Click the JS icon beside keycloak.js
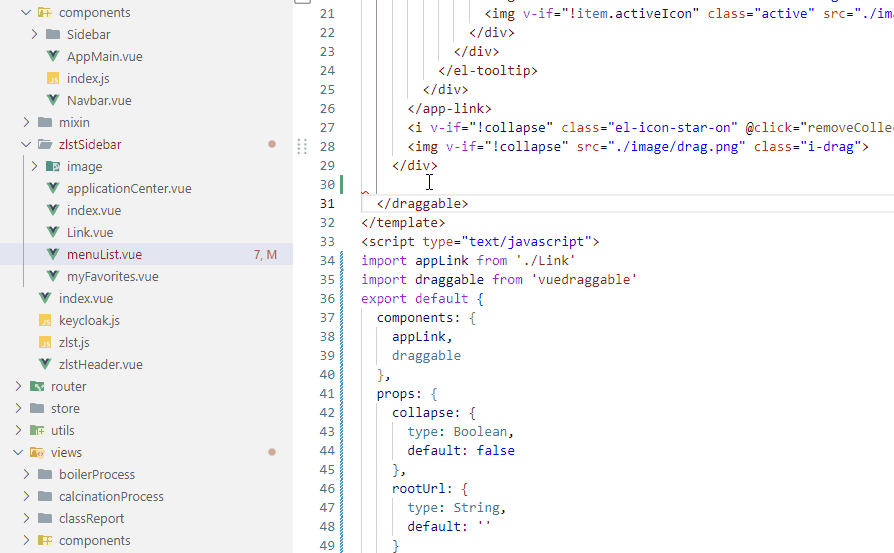 (44, 321)
